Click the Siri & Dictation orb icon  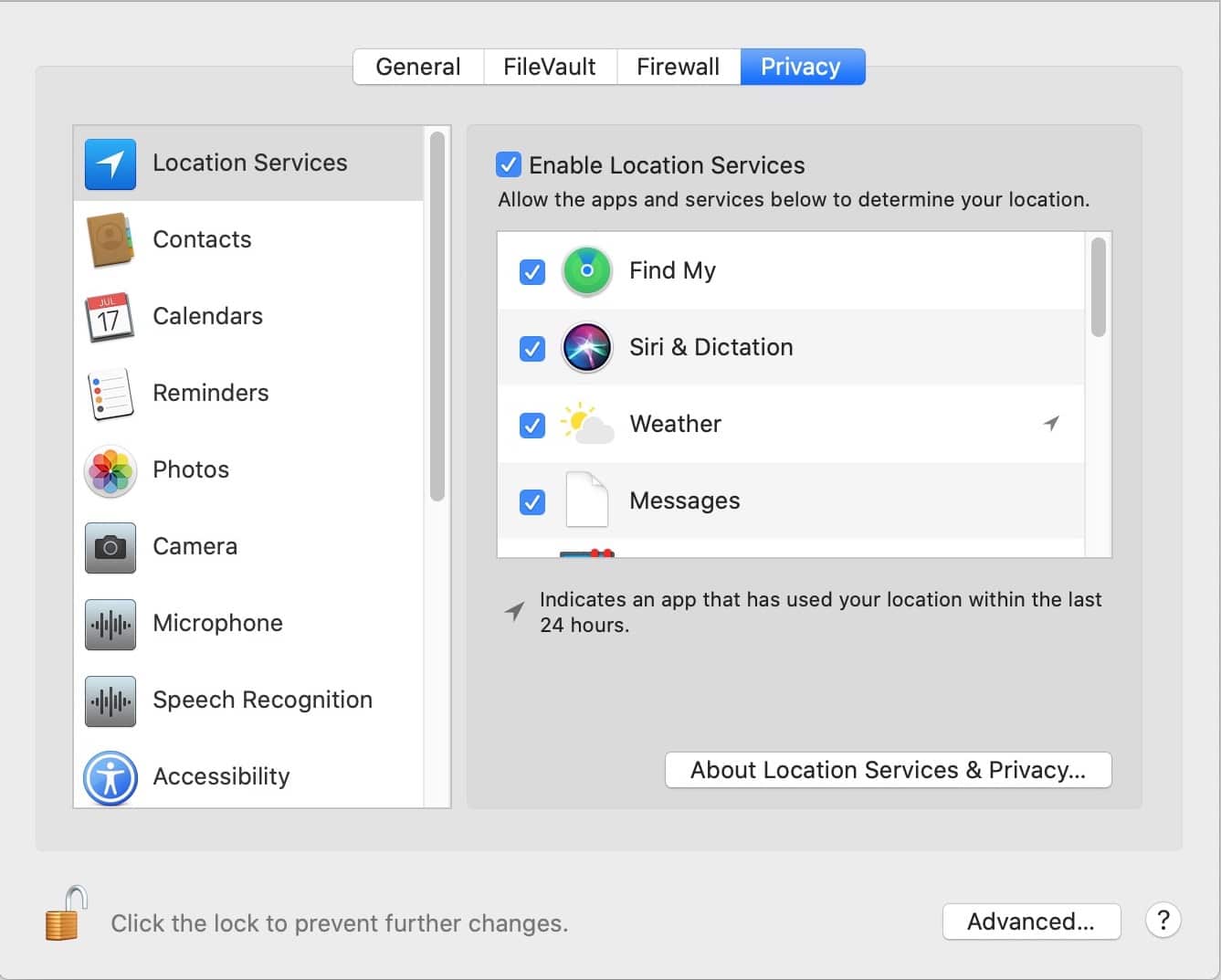click(586, 348)
